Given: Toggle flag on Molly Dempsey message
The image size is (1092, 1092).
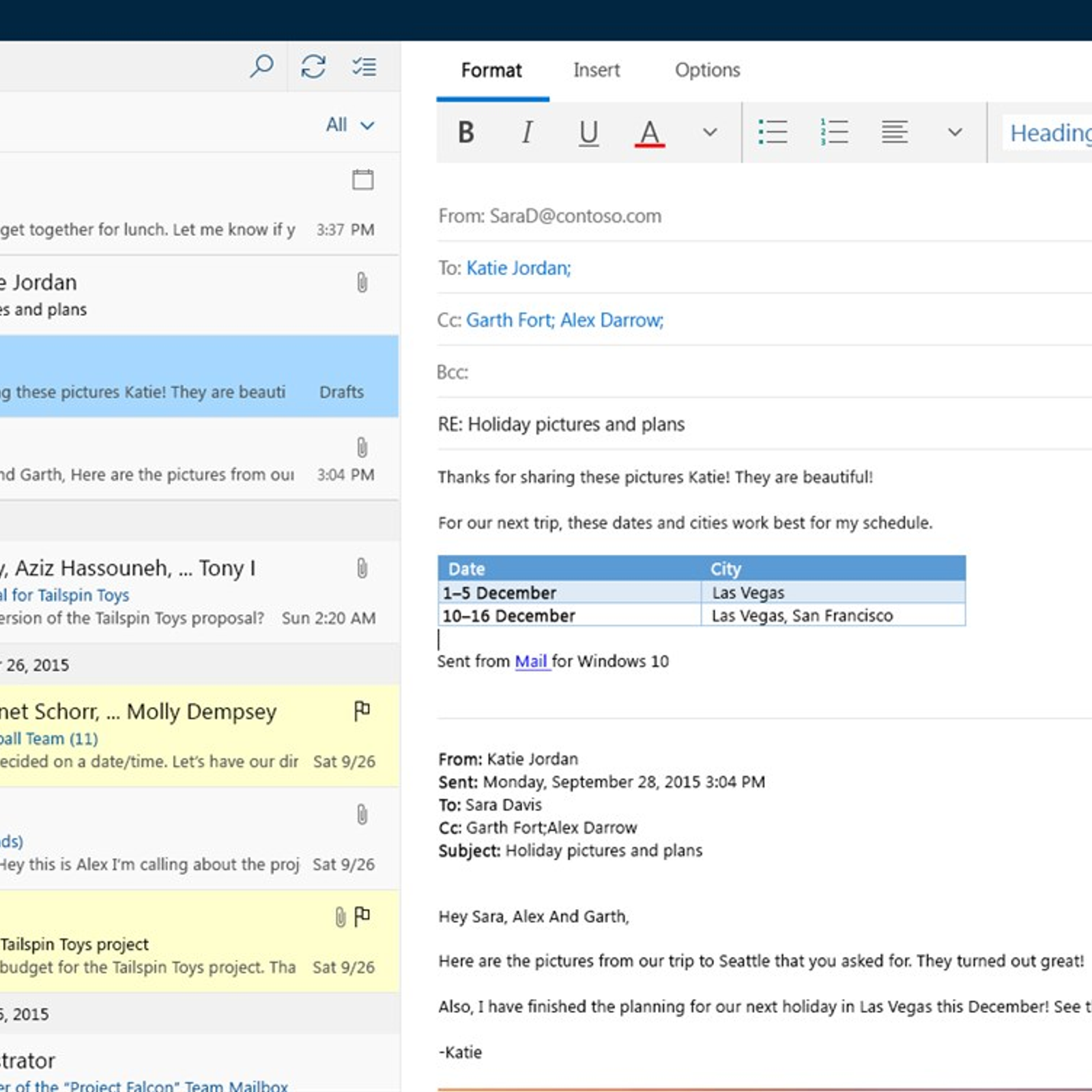Looking at the screenshot, I should 362,711.
